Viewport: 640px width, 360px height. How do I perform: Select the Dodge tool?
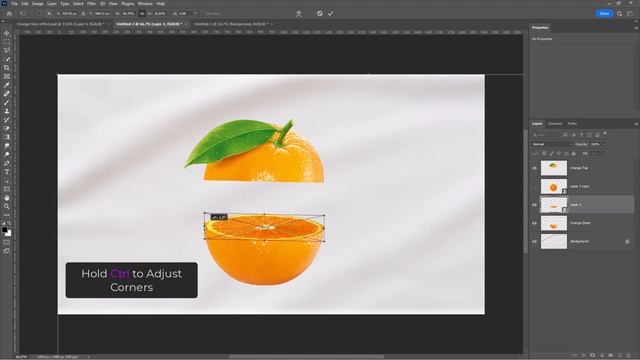7,154
